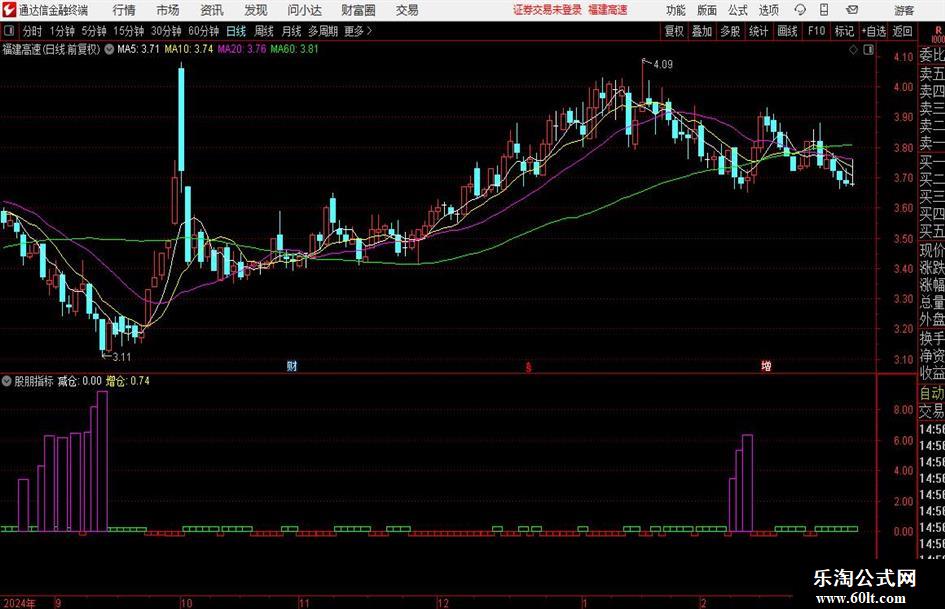Switch to the 5分钟 period tab
945x609 pixels.
click(94, 31)
